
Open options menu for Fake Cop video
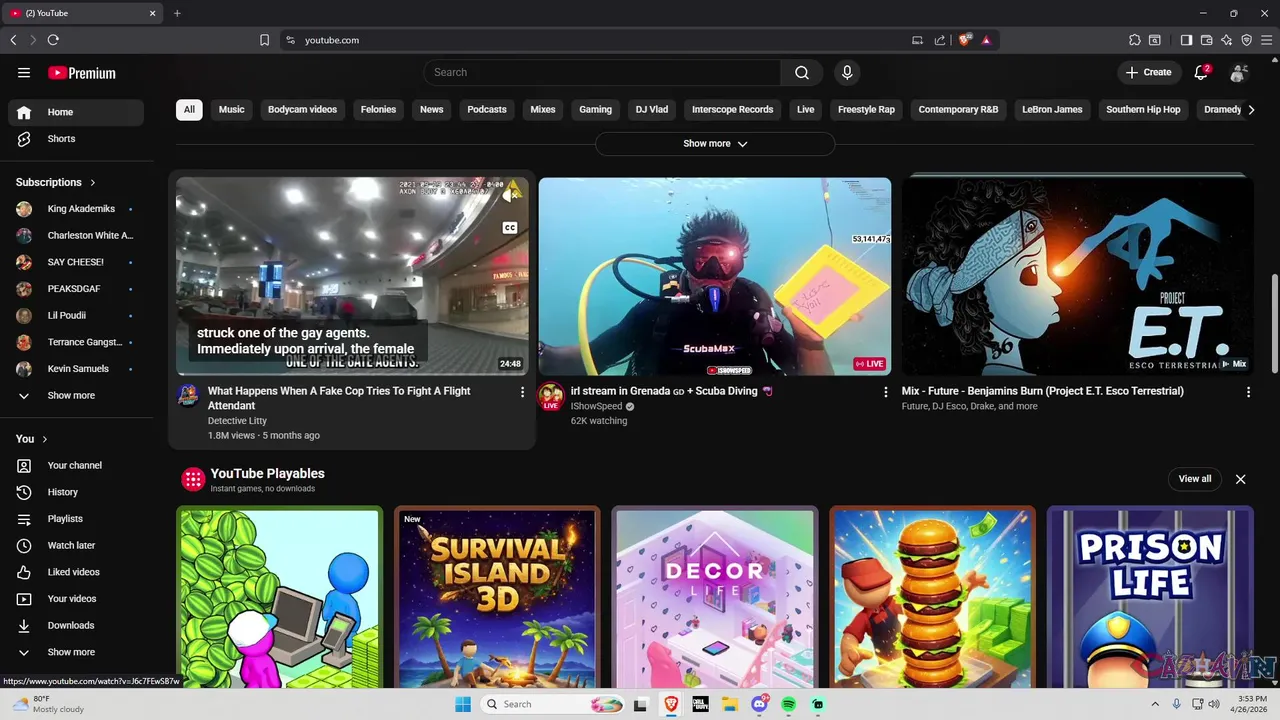pyautogui.click(x=522, y=392)
